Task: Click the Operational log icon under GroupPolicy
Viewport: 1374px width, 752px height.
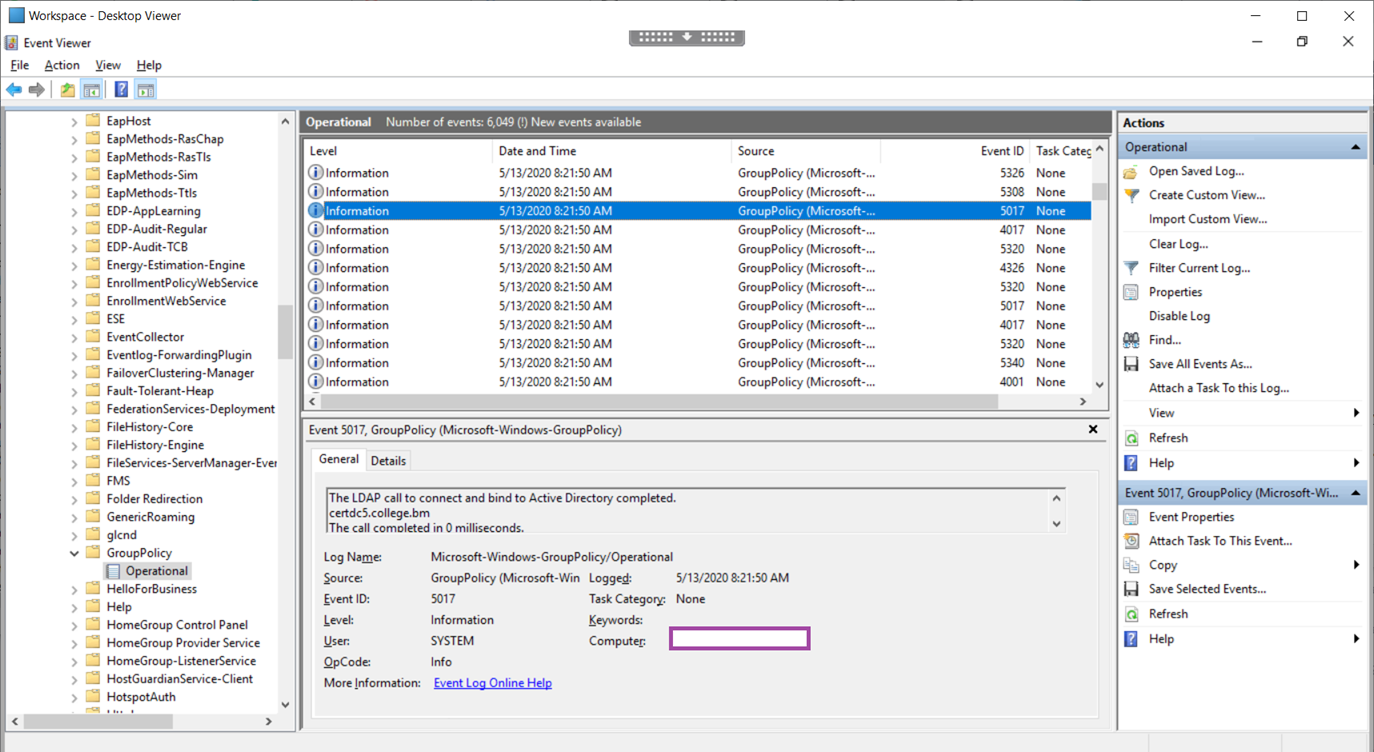Action: (x=113, y=571)
